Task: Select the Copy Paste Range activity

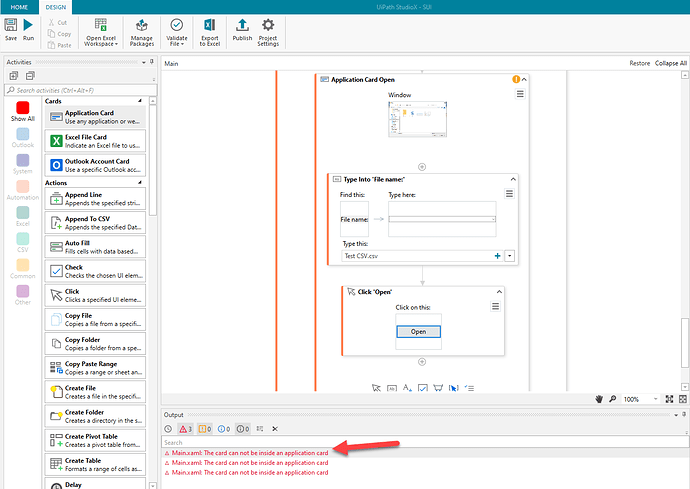Action: [95, 368]
